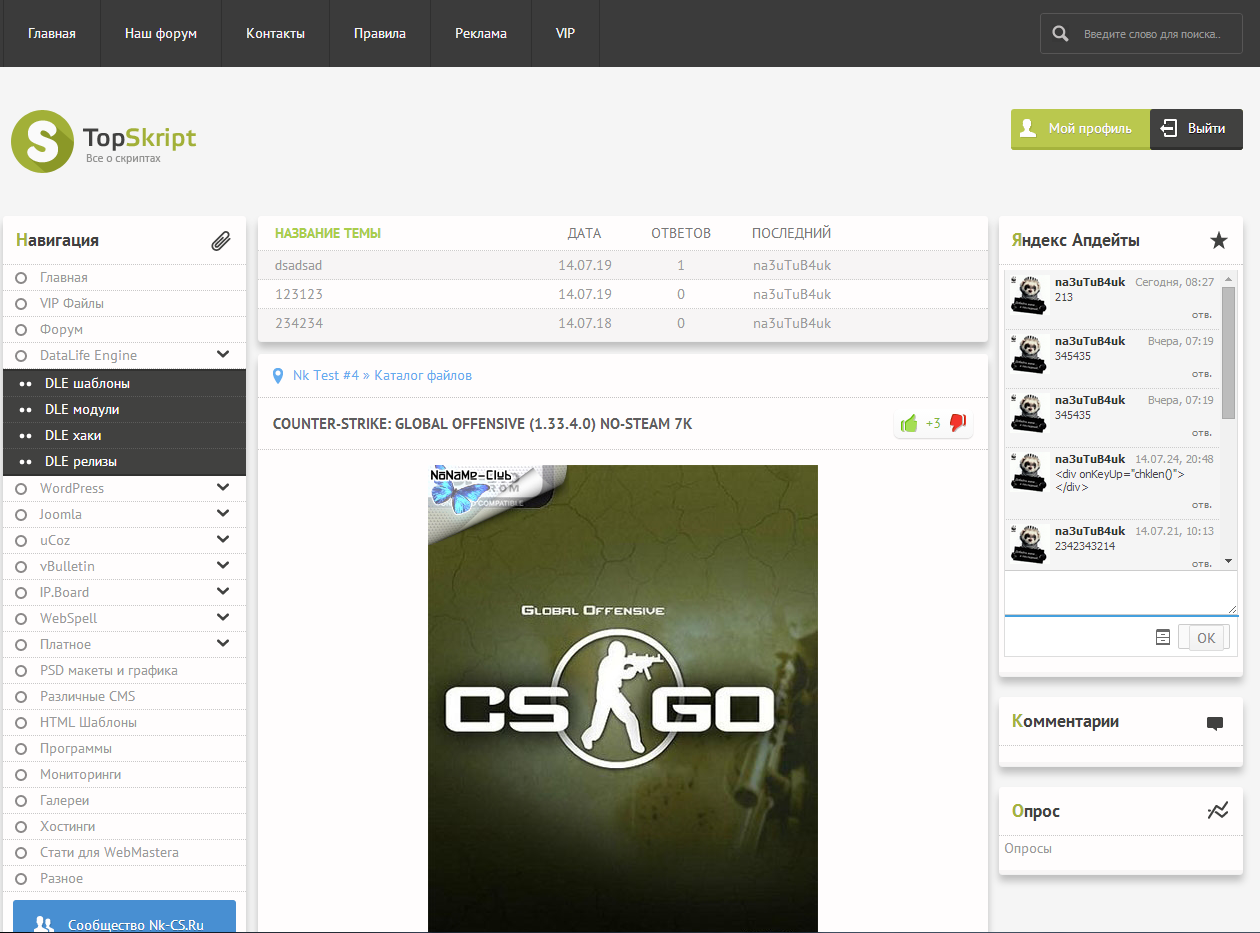The width and height of the screenshot is (1260, 933).
Task: Open Контакты in the top menu
Action: coord(276,33)
